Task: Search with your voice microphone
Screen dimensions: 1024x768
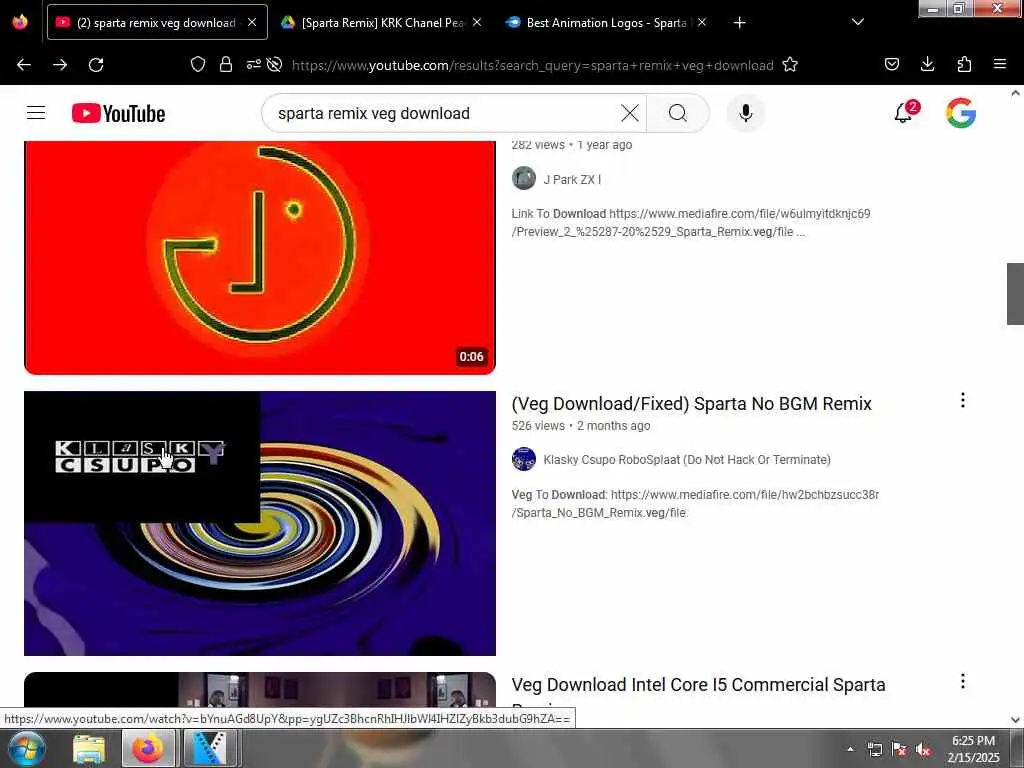Action: click(746, 113)
